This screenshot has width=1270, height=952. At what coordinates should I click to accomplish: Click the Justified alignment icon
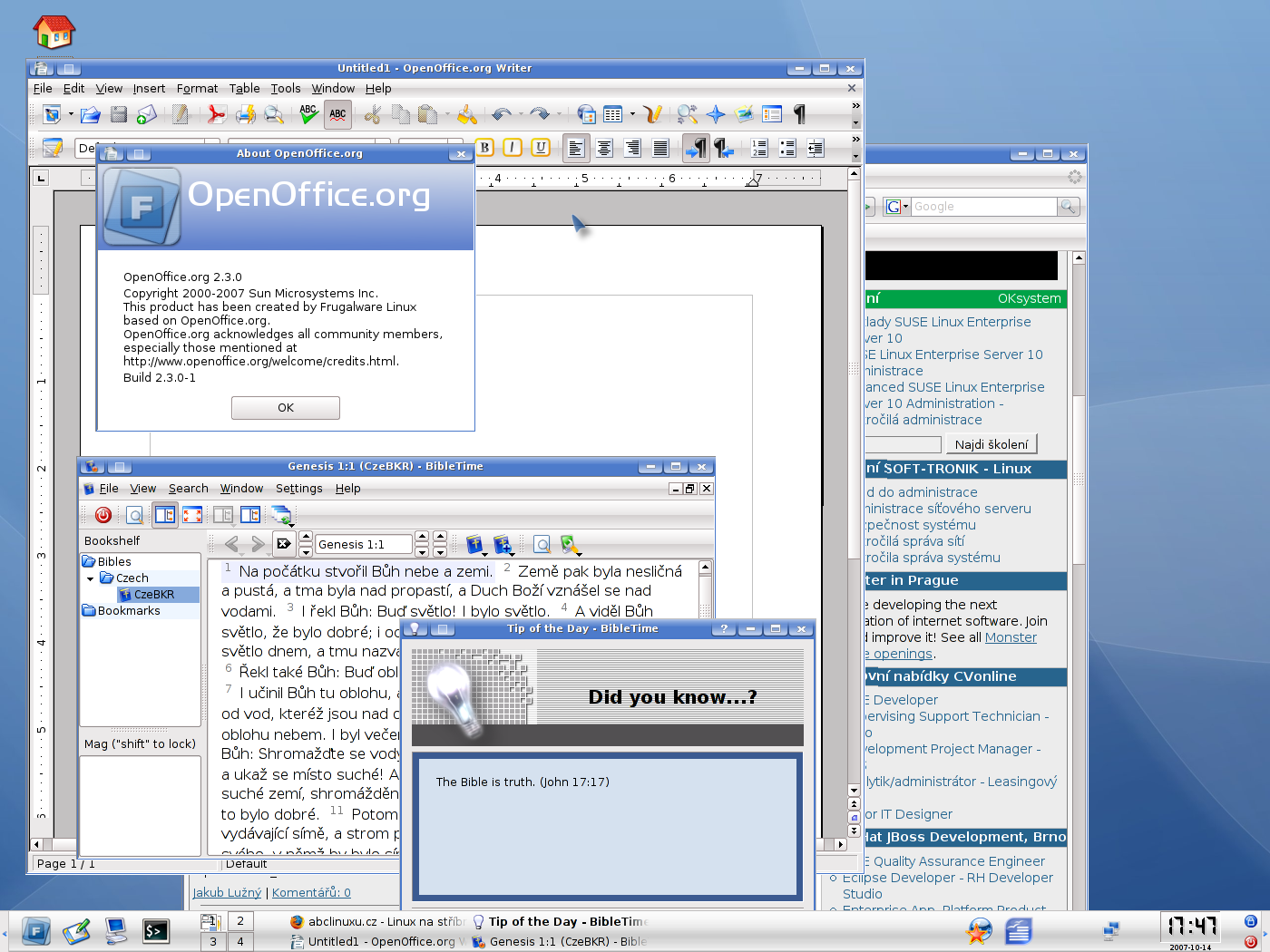pos(661,148)
